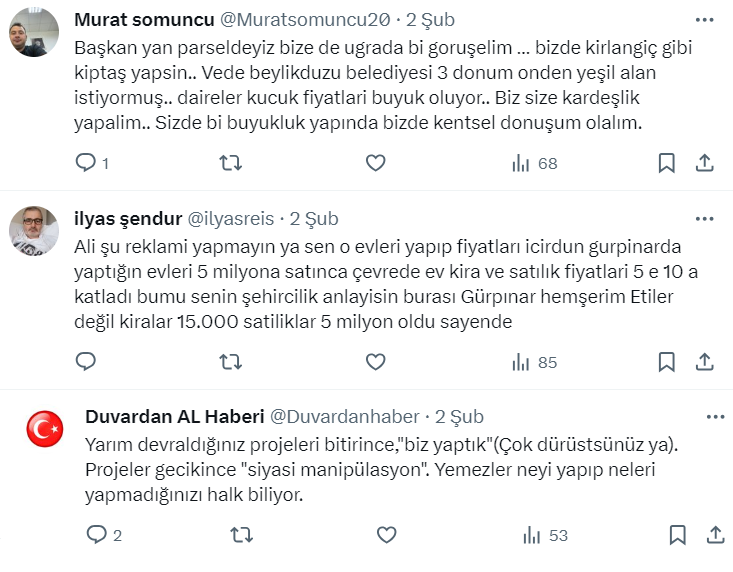Open more options on Duvardan AL Haberi tweet
The width and height of the screenshot is (733, 572).
click(x=715, y=416)
